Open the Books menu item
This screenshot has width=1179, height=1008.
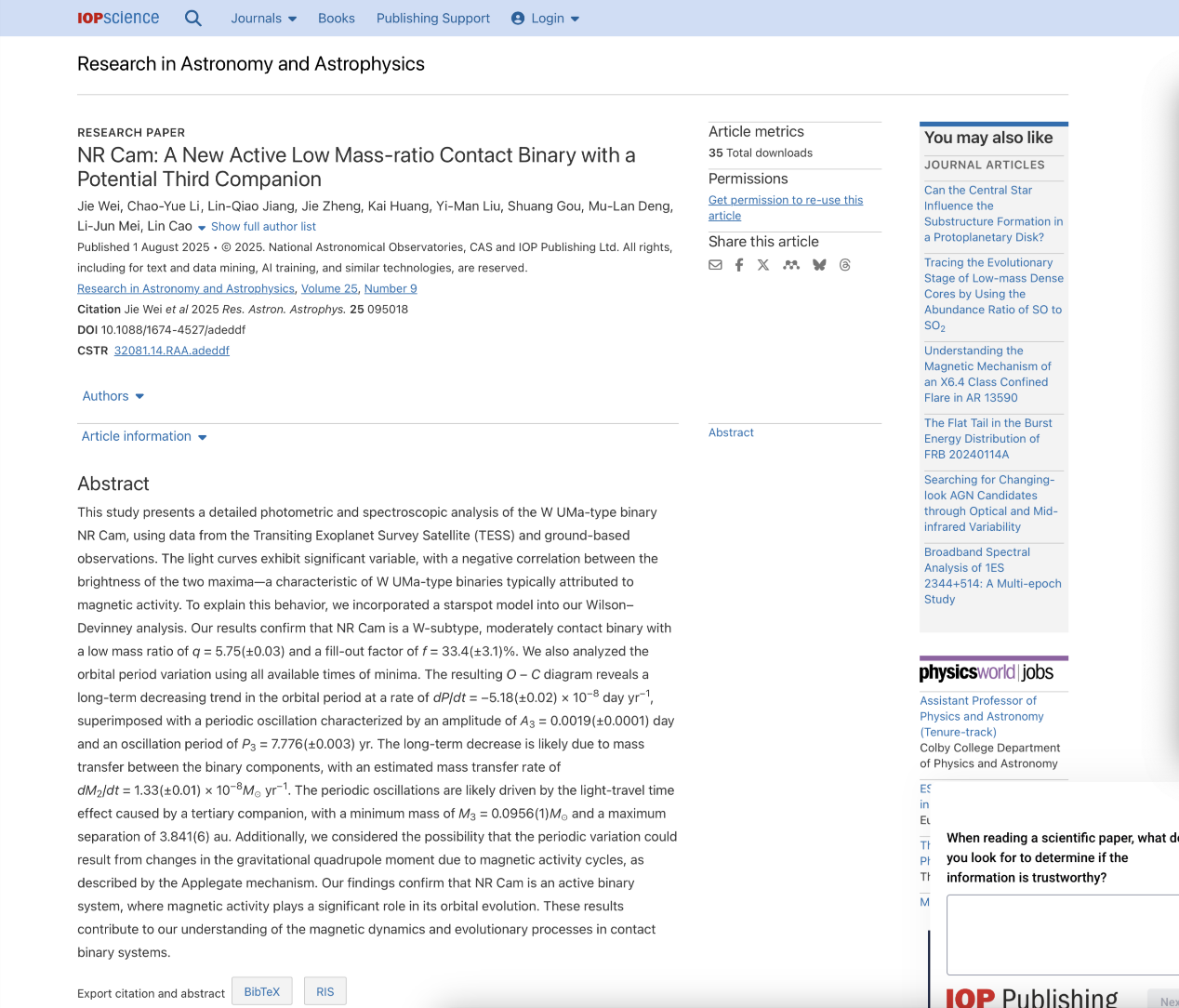pyautogui.click(x=336, y=19)
